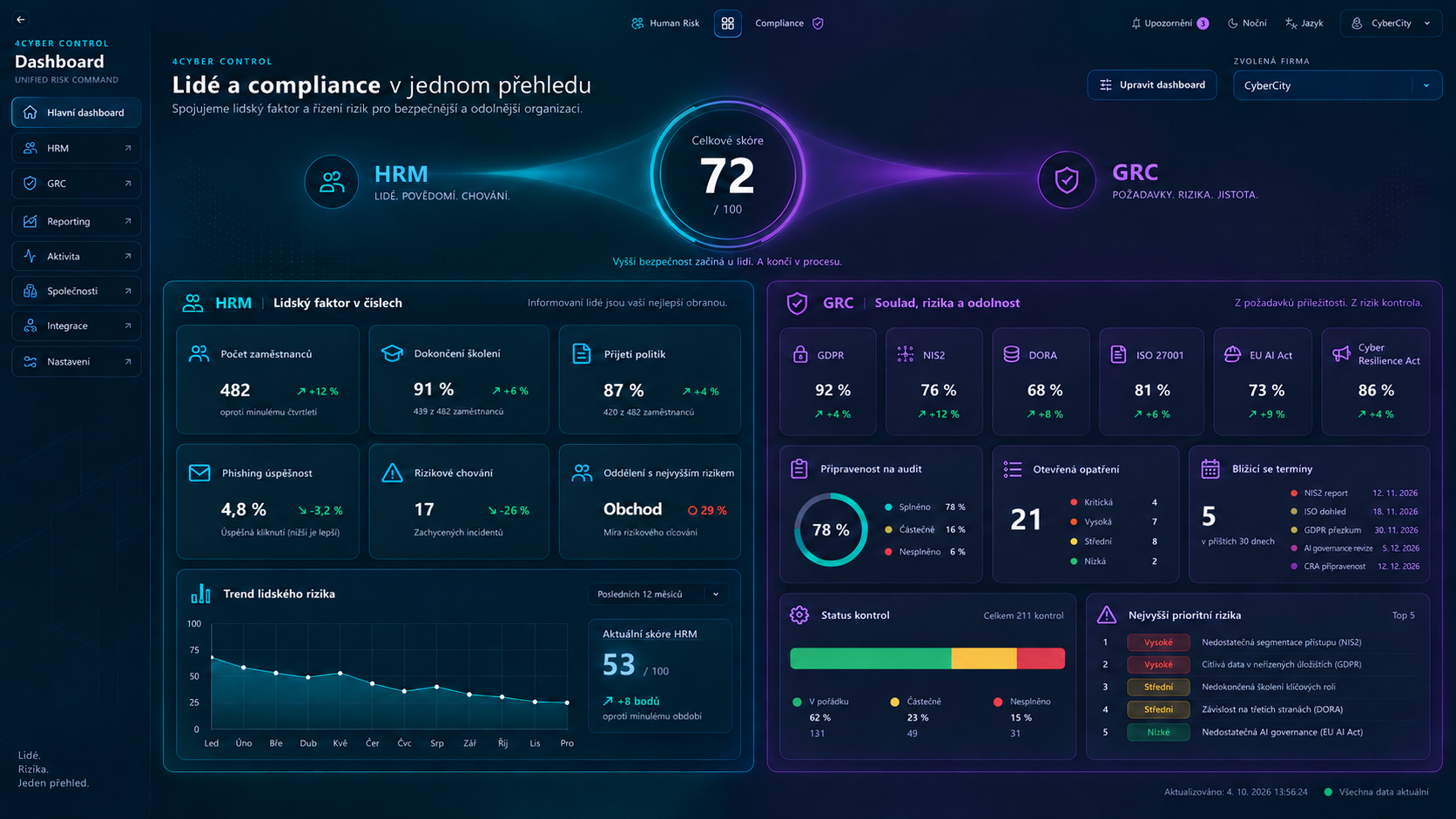Click the ISO 27001 document icon
Screen dimensions: 1456x819
1118,354
